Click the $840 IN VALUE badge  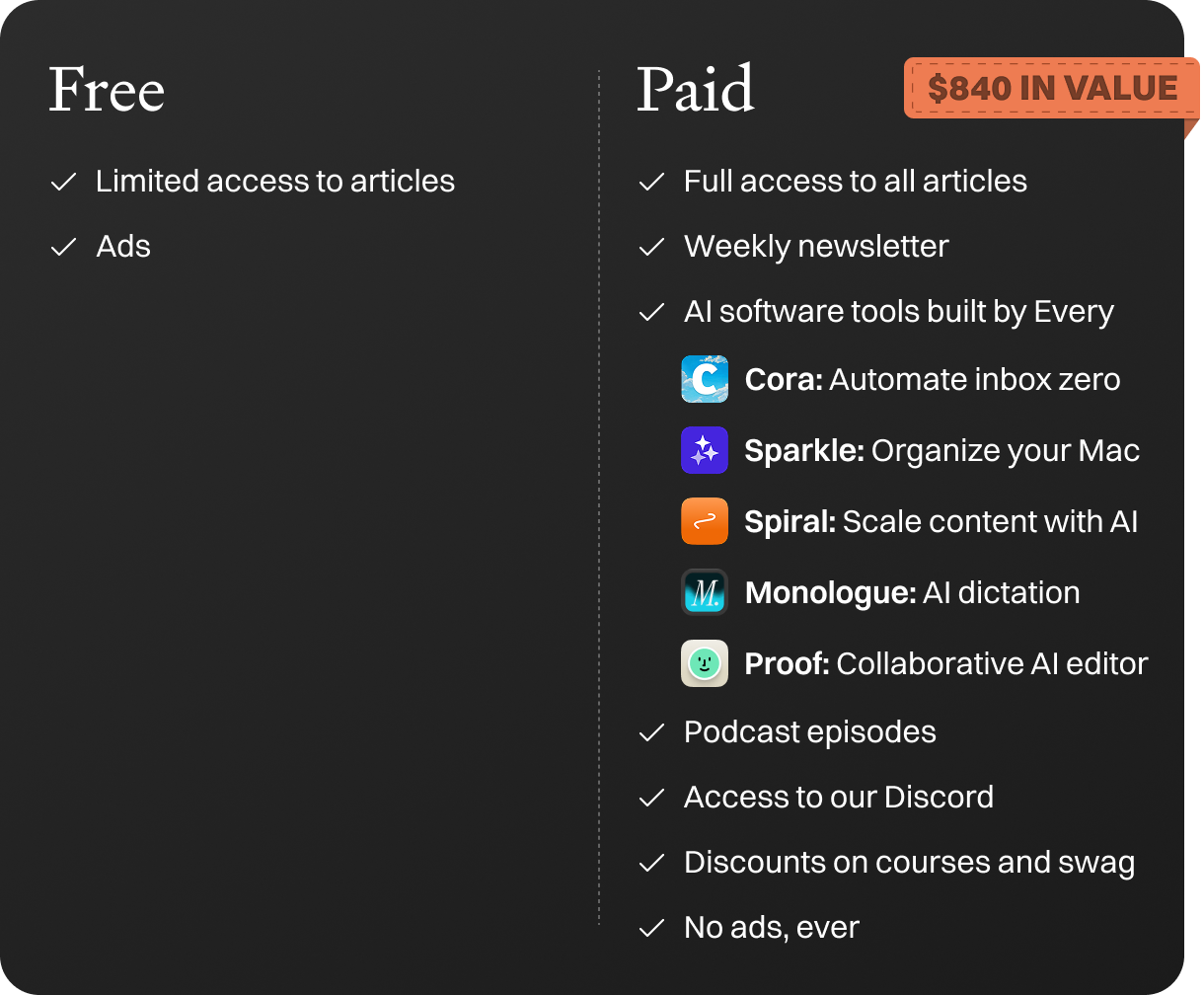pos(1052,89)
